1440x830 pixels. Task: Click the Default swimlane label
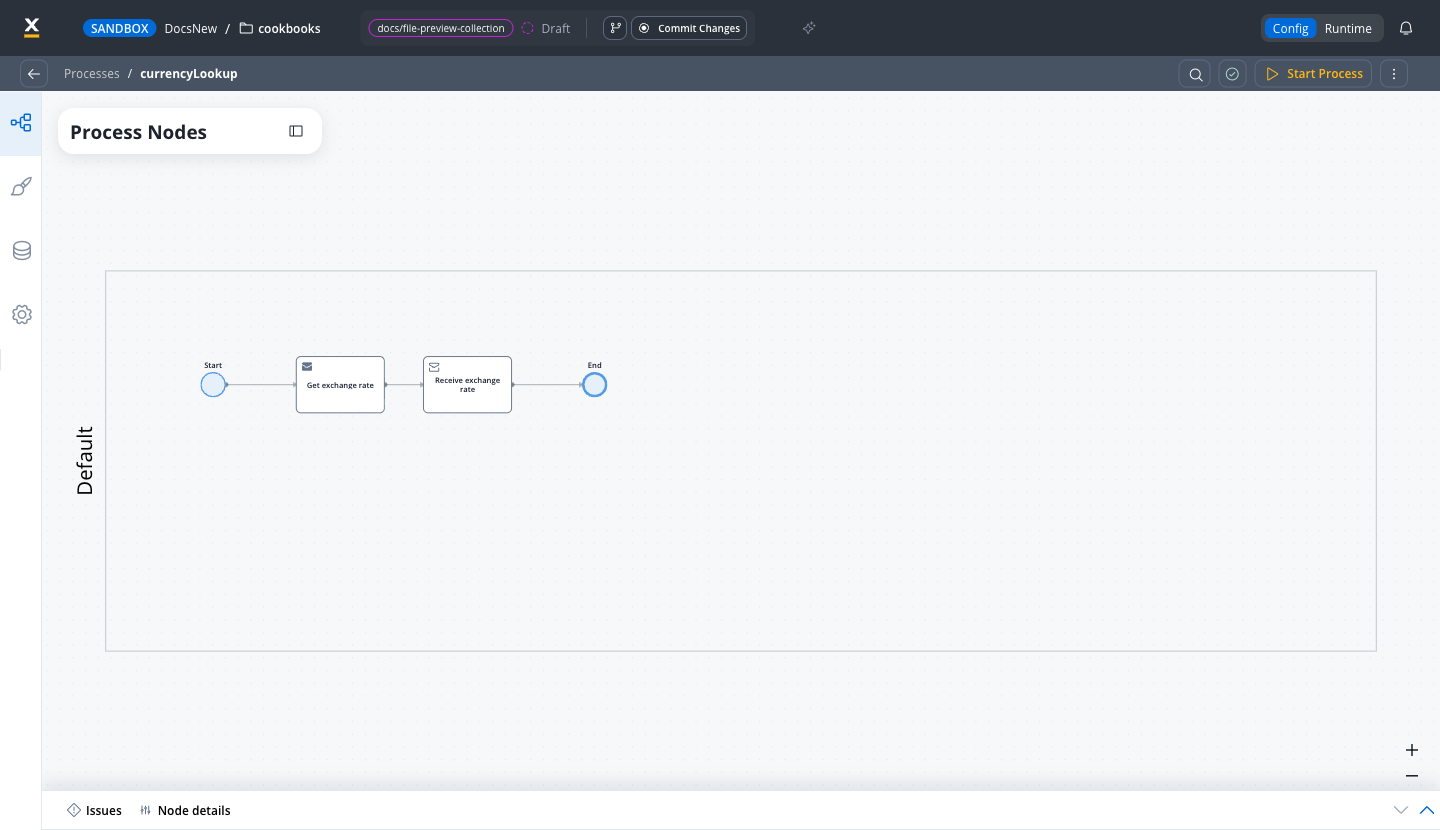tap(85, 461)
